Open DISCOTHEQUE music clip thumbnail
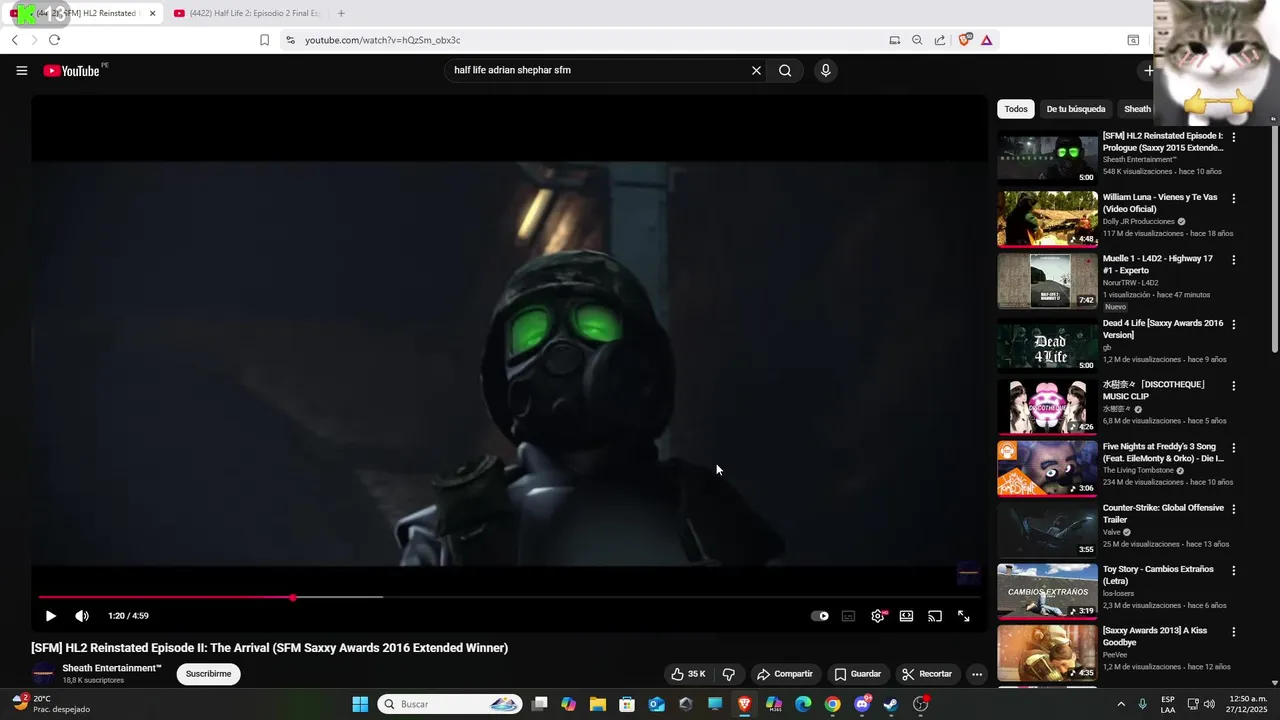Viewport: 1280px width, 720px height. coord(1047,407)
